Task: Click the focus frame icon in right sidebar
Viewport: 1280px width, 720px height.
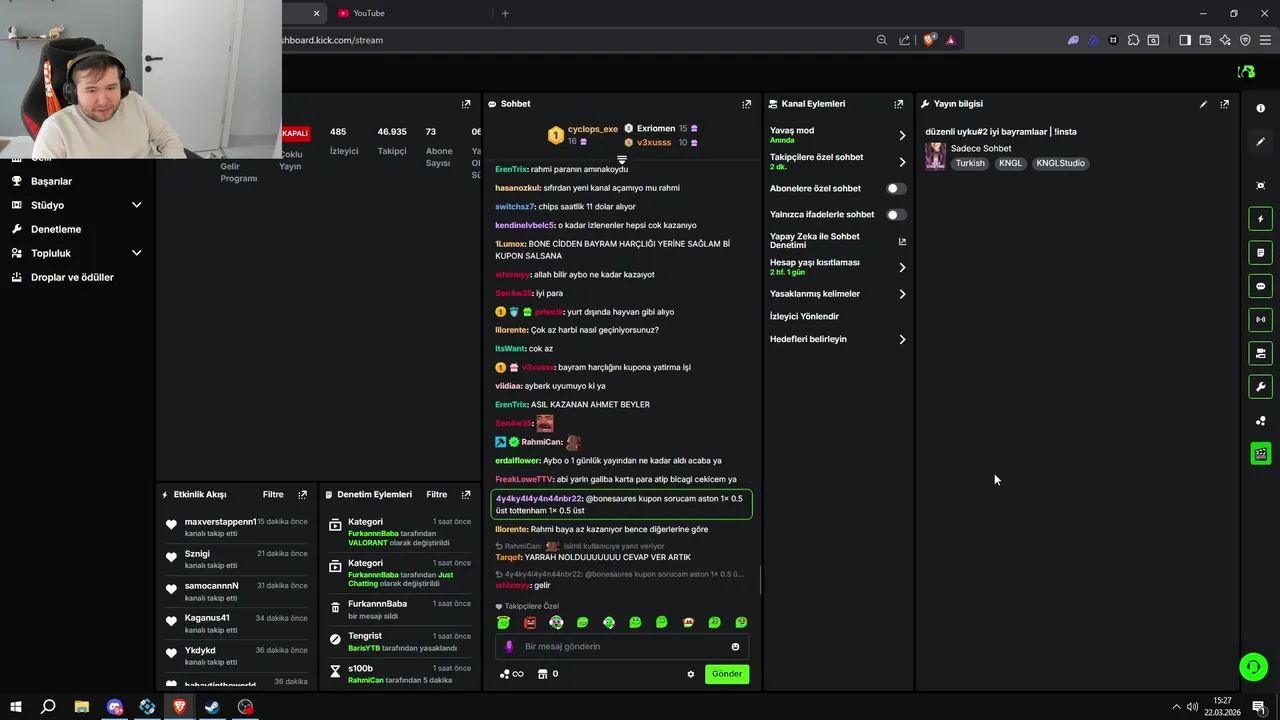Action: pyautogui.click(x=1260, y=186)
